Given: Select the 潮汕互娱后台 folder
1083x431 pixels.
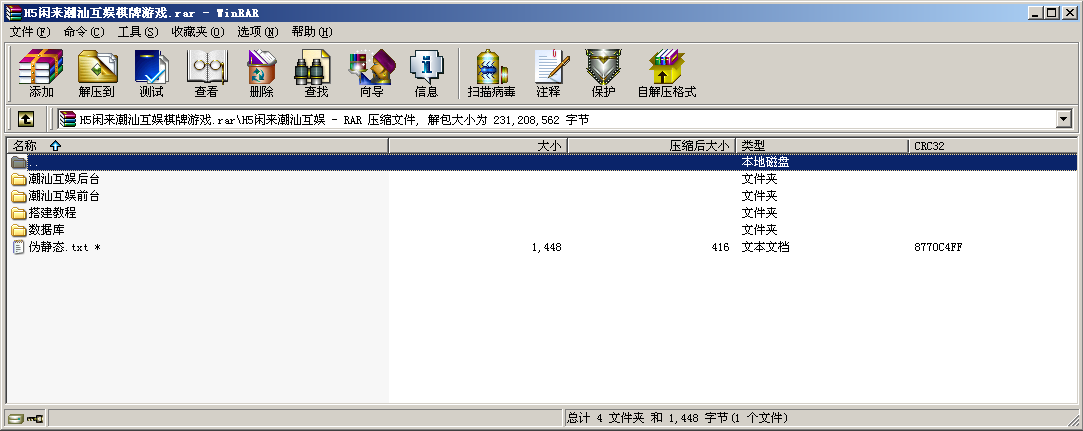Looking at the screenshot, I should pos(64,179).
